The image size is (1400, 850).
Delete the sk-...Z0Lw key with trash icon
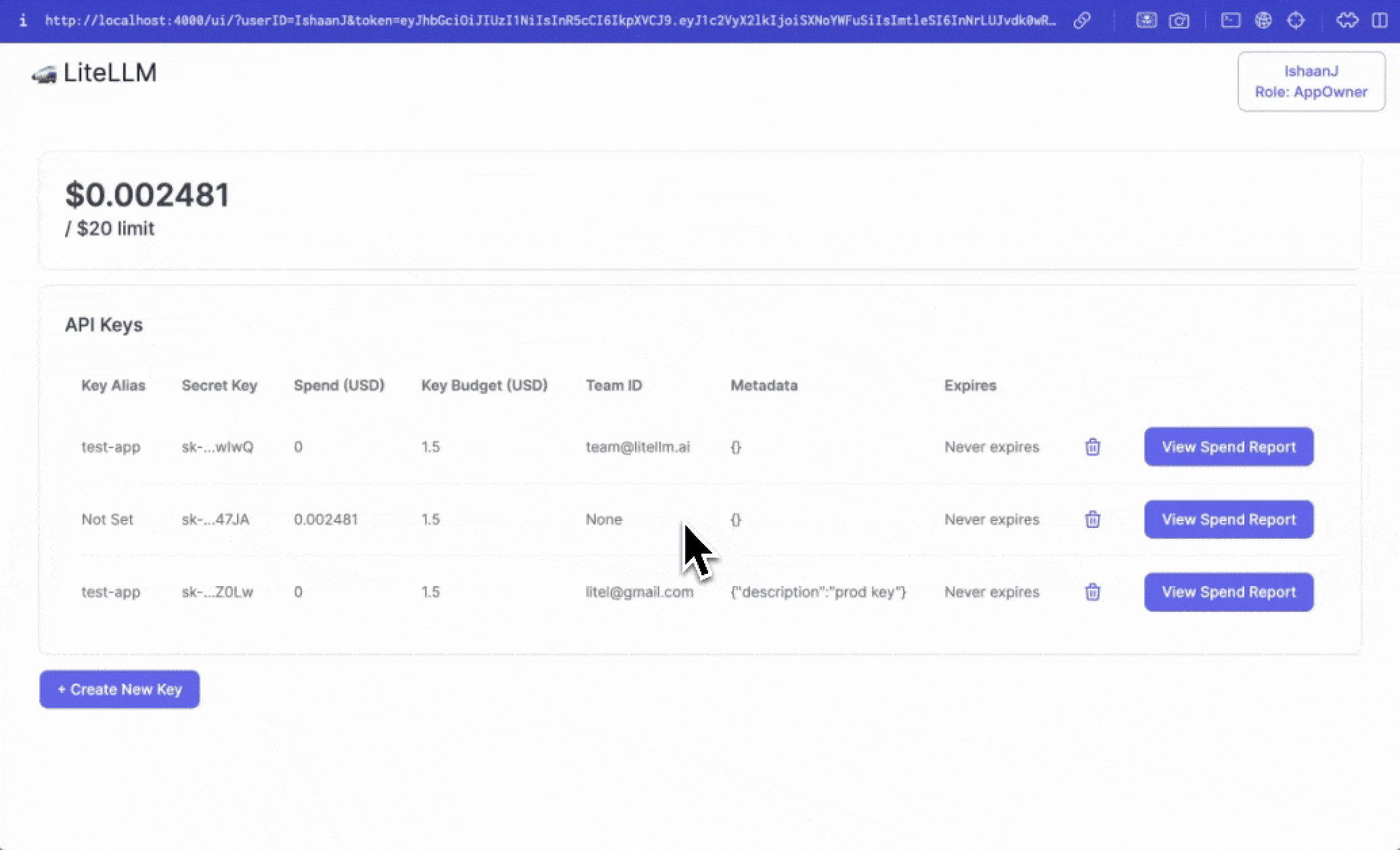[x=1092, y=592]
